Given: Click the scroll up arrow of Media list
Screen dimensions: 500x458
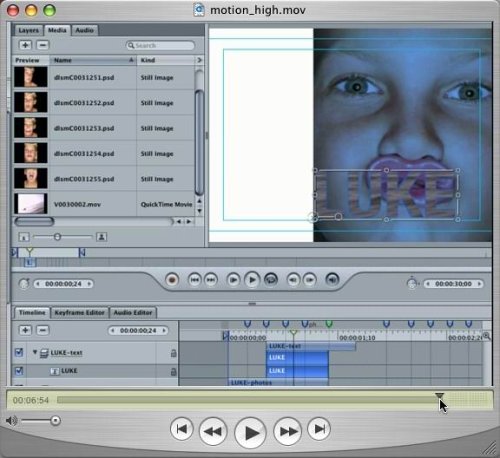Looking at the screenshot, I should point(199,201).
